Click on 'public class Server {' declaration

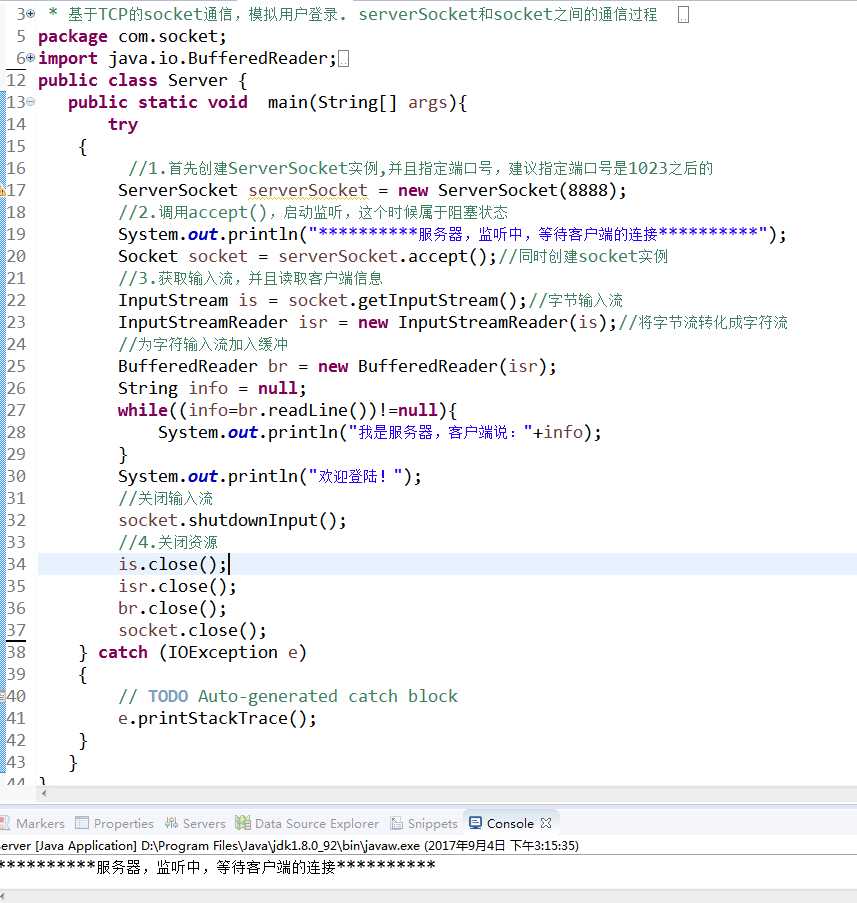click(142, 80)
